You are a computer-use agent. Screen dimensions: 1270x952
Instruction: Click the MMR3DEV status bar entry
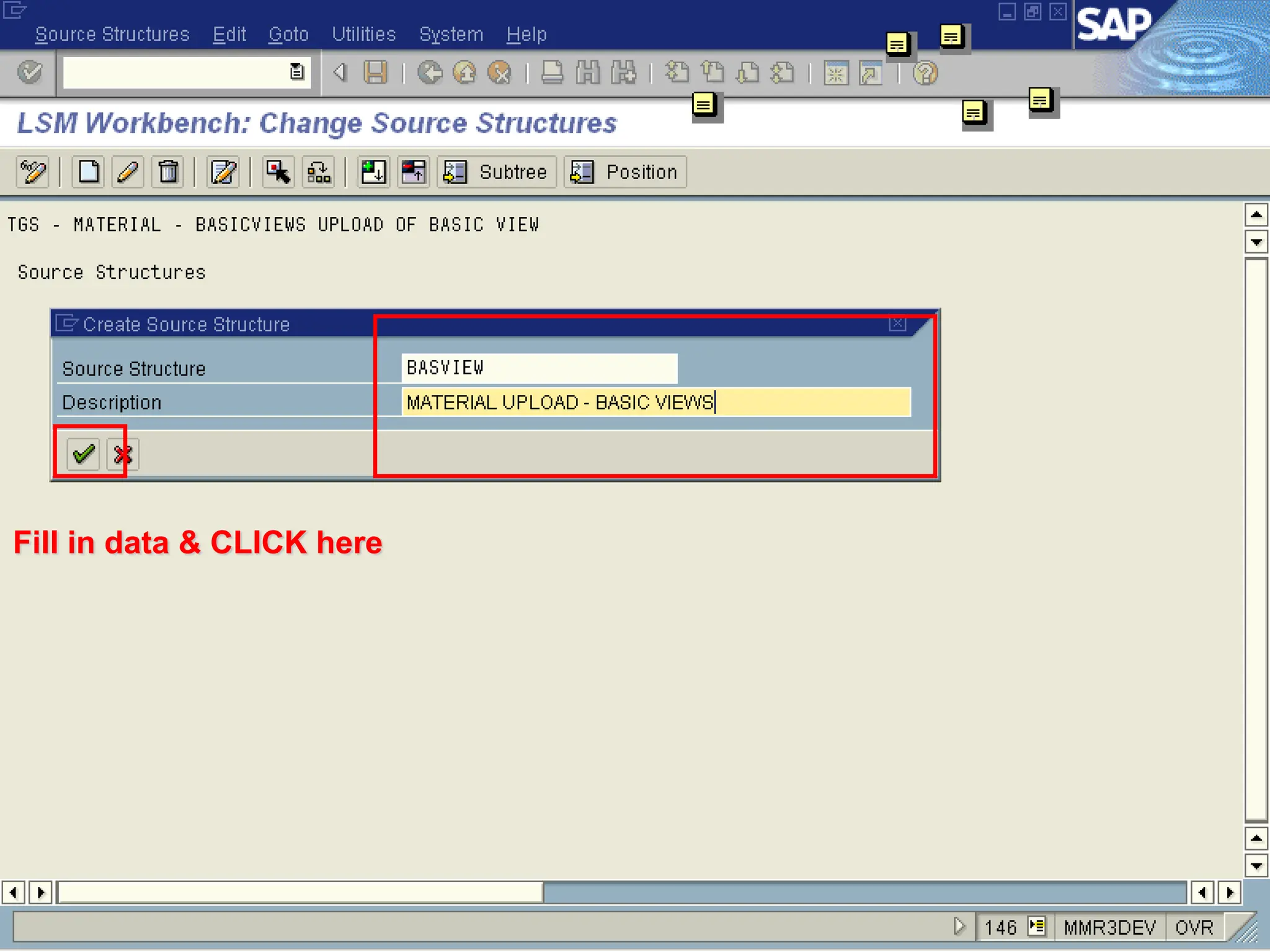1110,927
